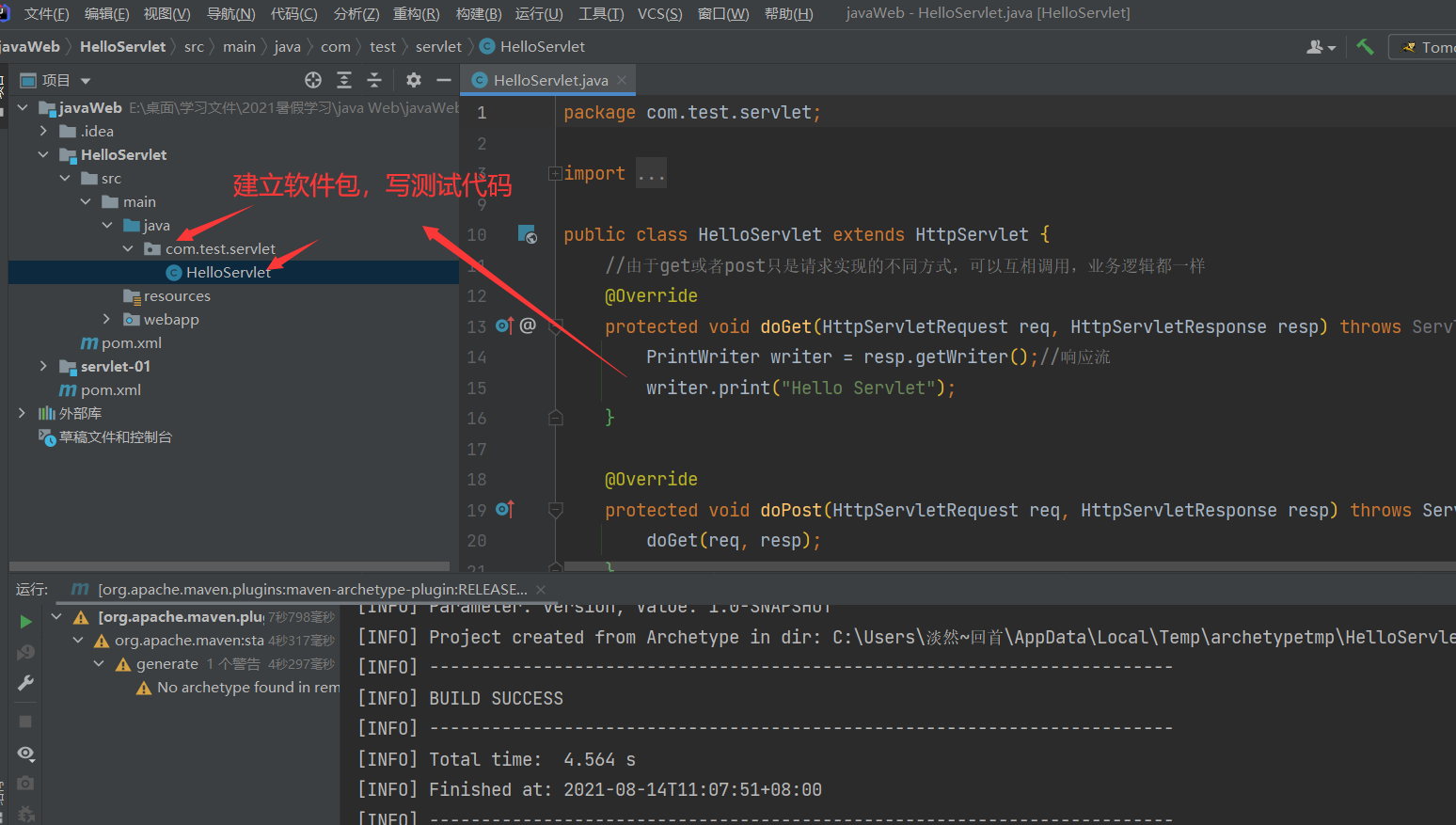Collapse org.apache.maven.plugins run node
This screenshot has width=1456, height=825.
(56, 617)
